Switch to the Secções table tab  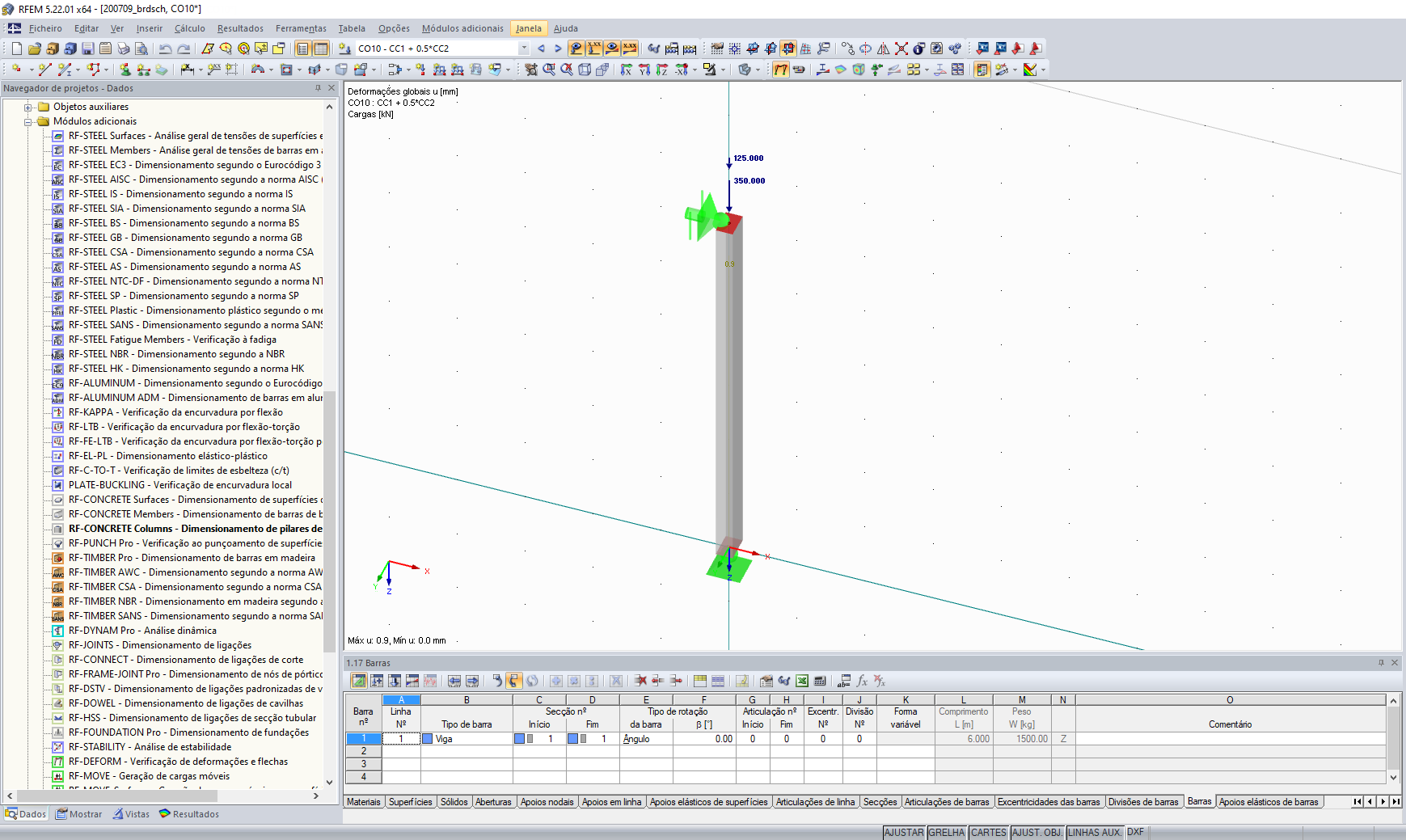click(x=880, y=802)
